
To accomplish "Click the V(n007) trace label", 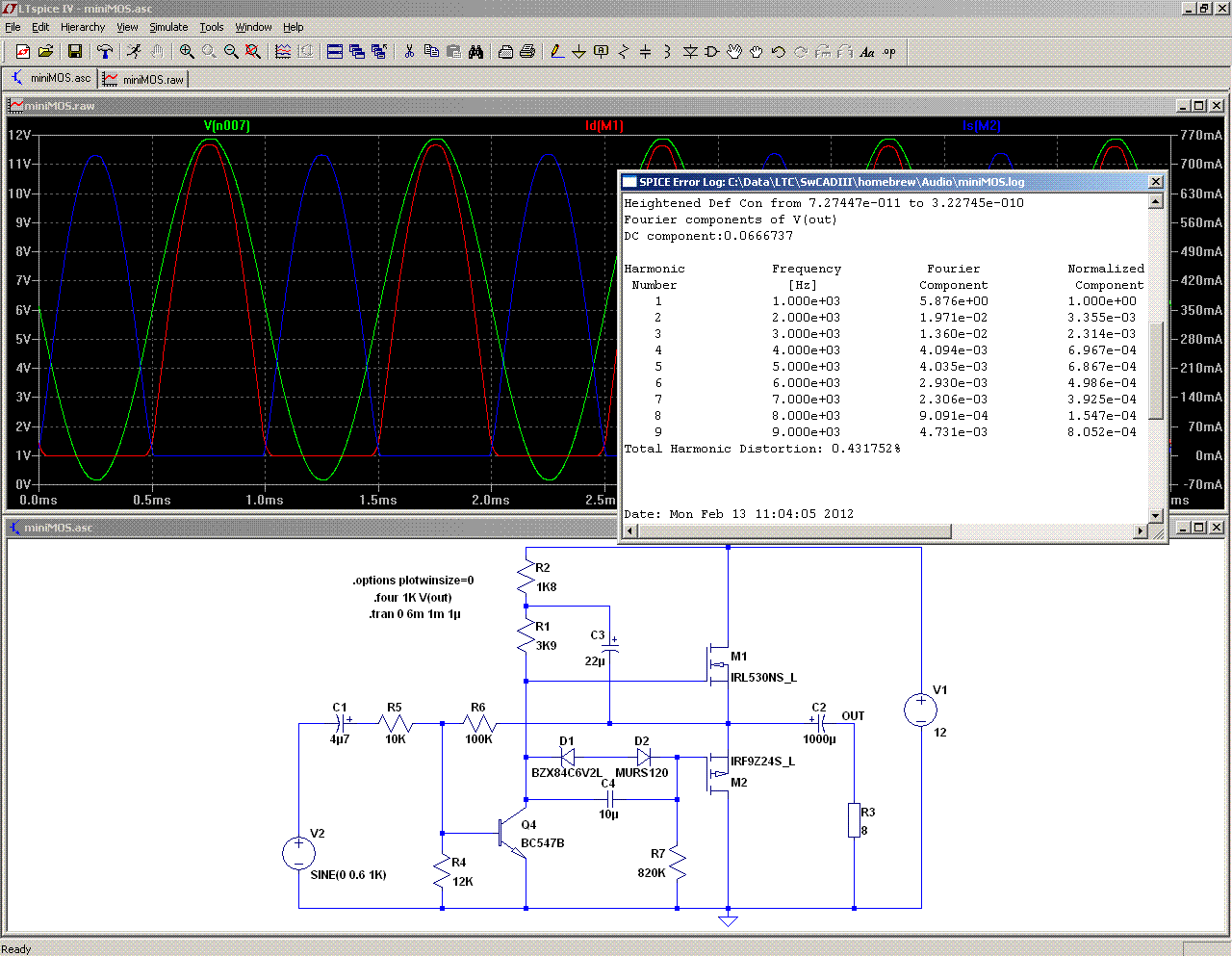I will click(x=227, y=126).
